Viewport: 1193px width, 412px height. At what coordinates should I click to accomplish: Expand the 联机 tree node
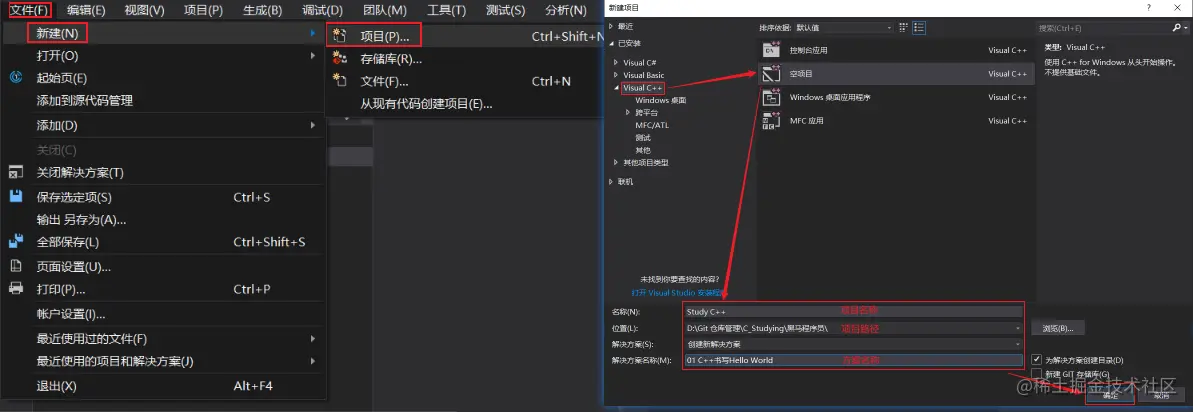tap(611, 182)
